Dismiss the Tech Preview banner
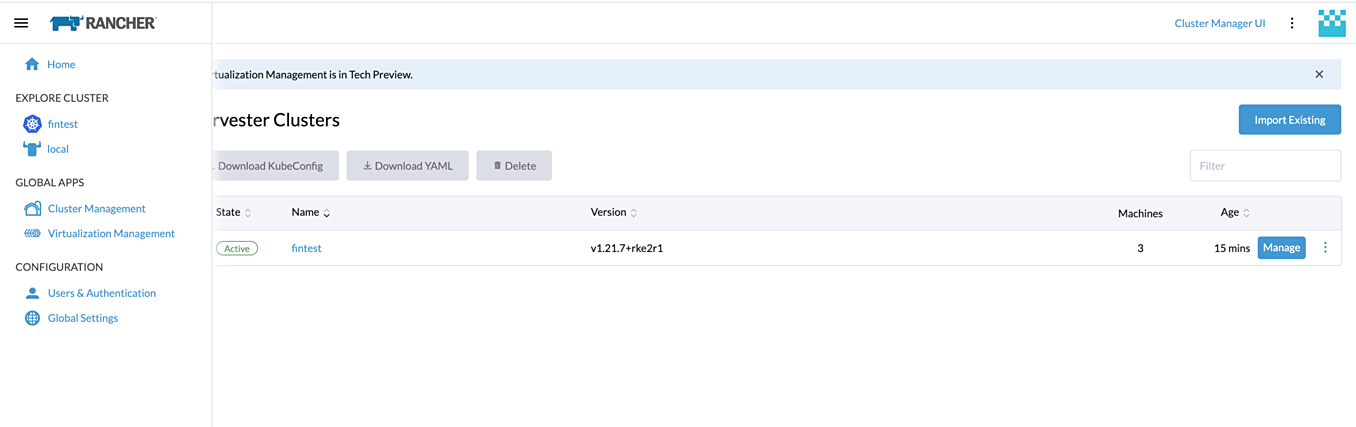Screen dimensions: 1356x427 [x=1319, y=74]
